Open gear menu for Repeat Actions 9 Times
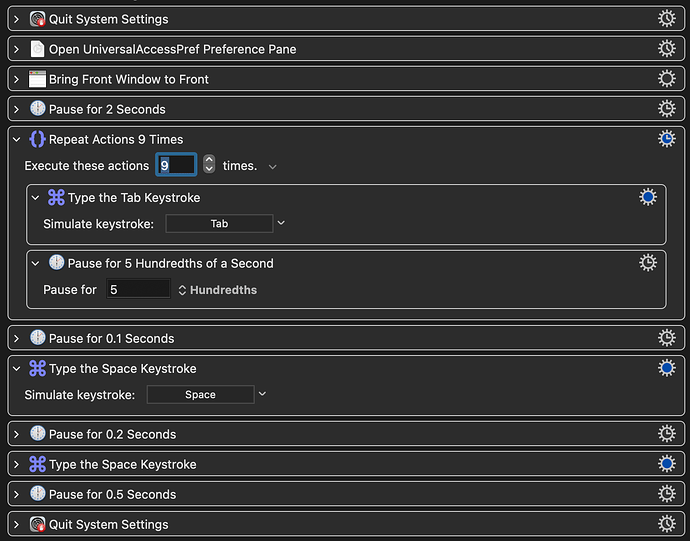 [667, 139]
